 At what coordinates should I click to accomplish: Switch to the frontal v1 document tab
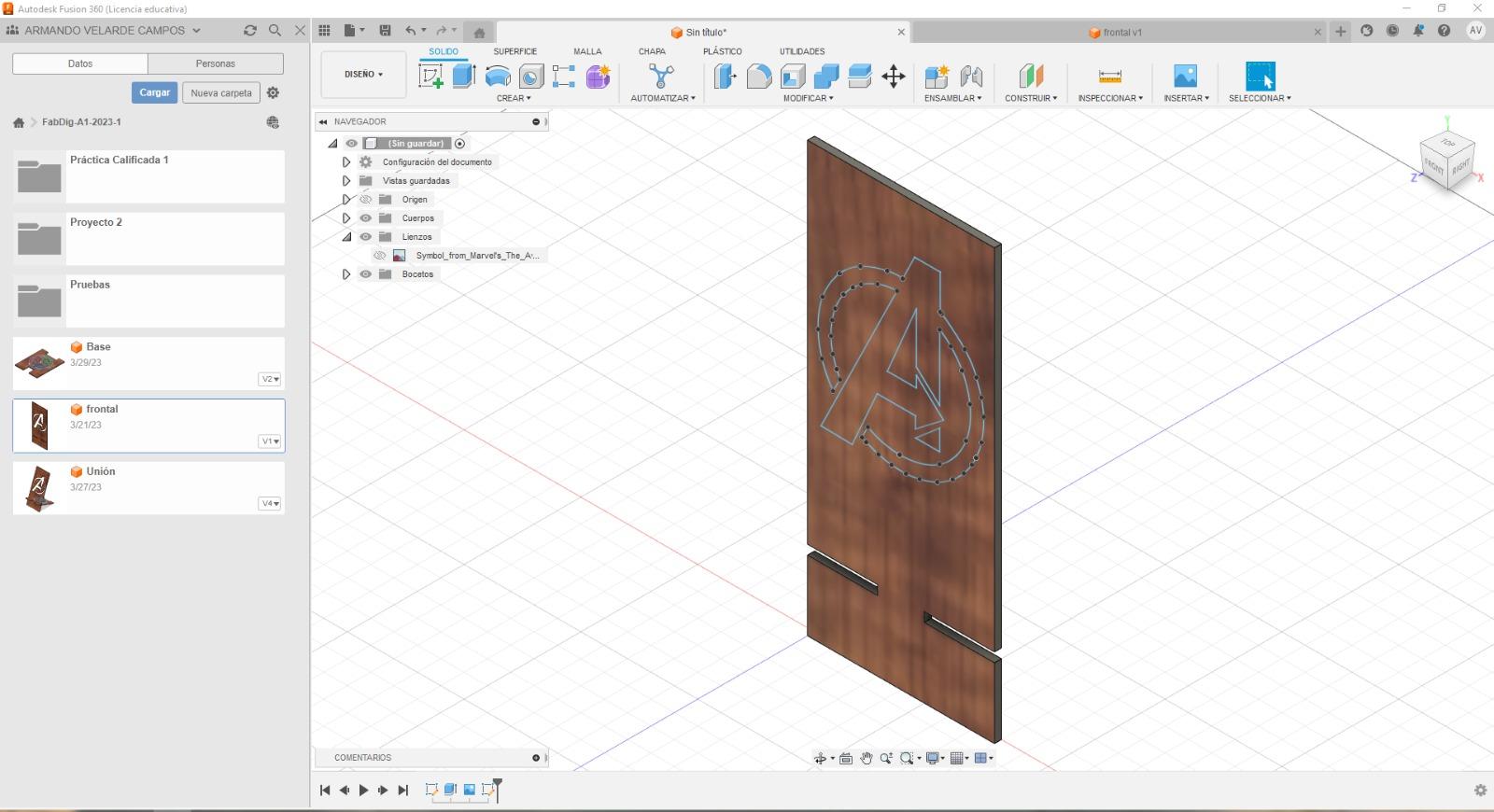[x=1116, y=32]
